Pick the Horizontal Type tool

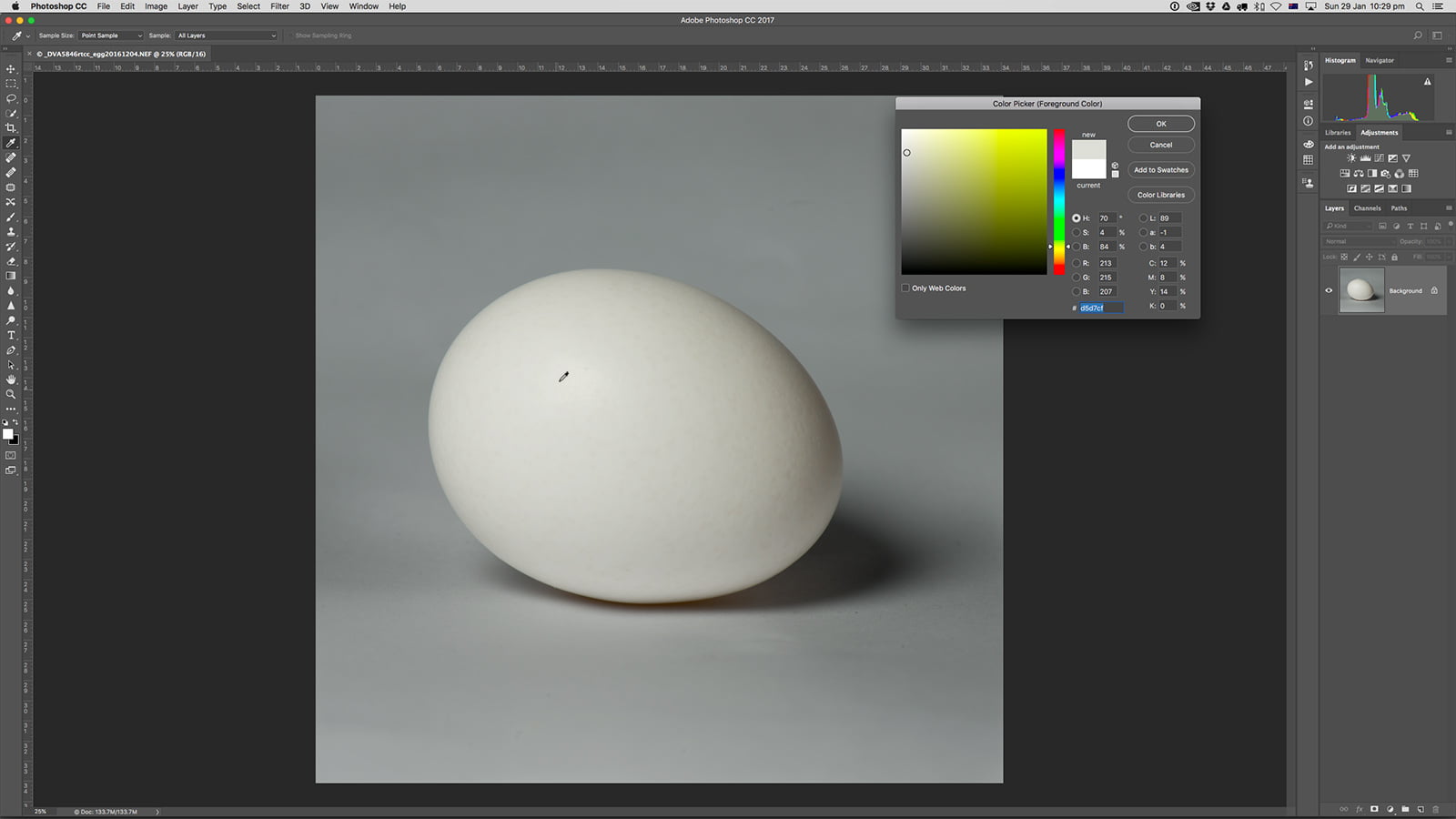coord(11,335)
